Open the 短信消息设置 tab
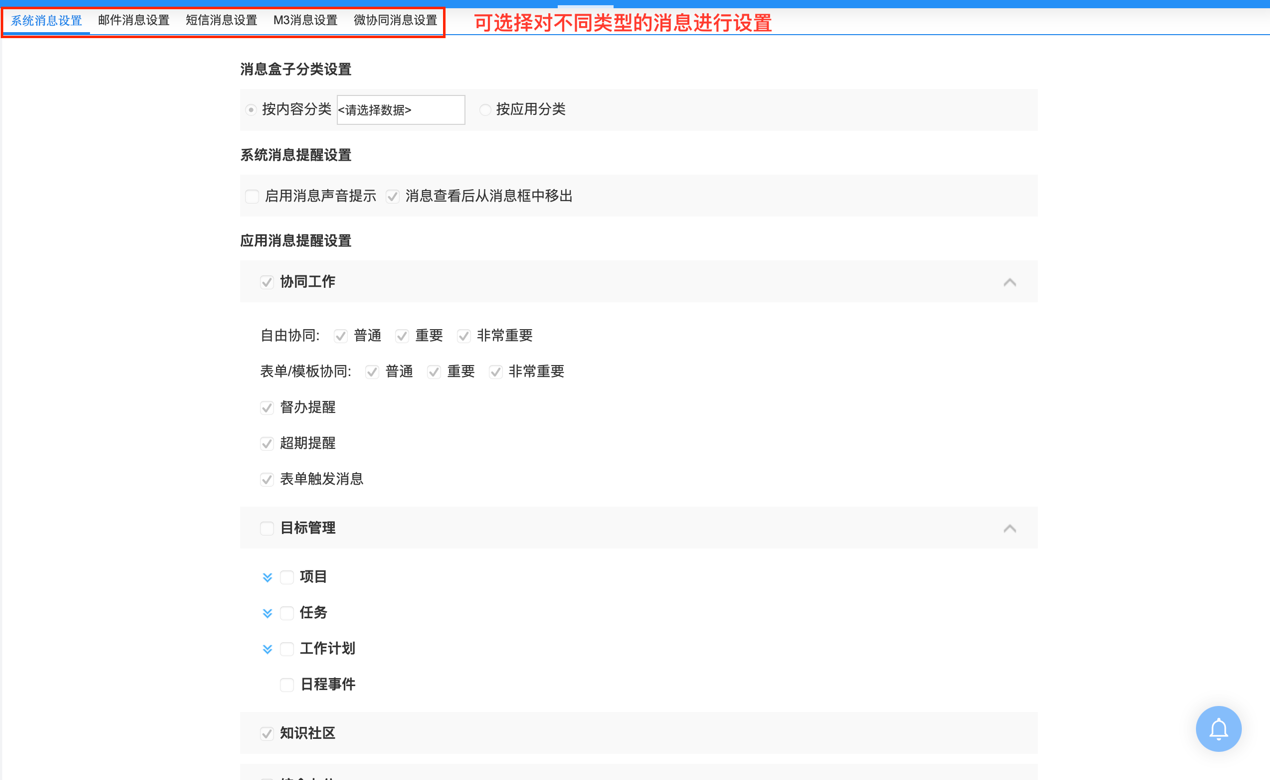 point(220,18)
